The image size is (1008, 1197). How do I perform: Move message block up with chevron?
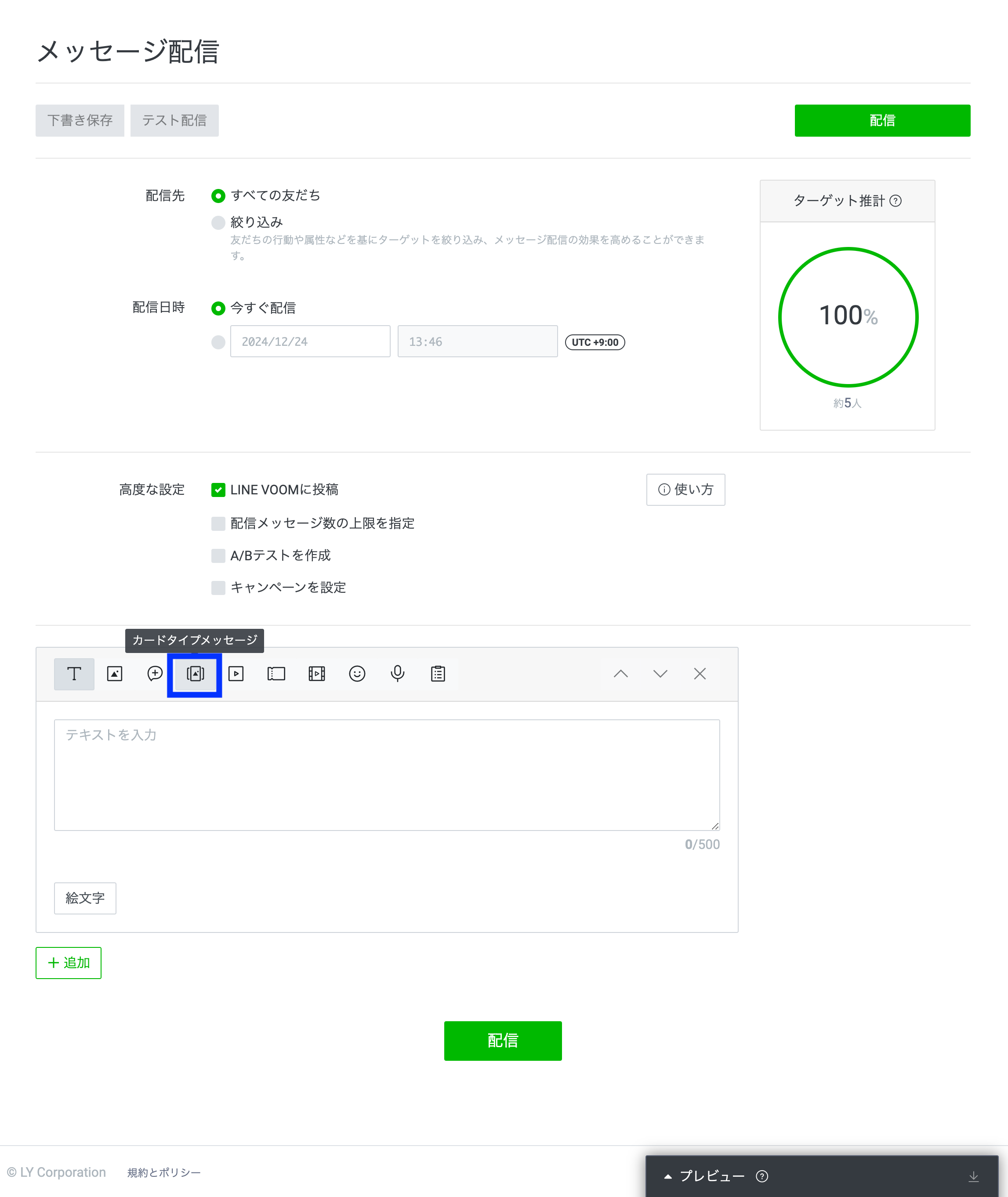coord(620,674)
